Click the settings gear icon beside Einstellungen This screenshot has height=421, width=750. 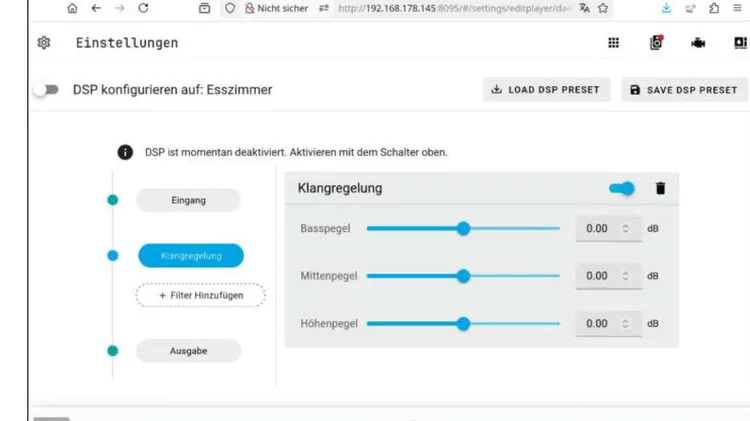(x=43, y=43)
